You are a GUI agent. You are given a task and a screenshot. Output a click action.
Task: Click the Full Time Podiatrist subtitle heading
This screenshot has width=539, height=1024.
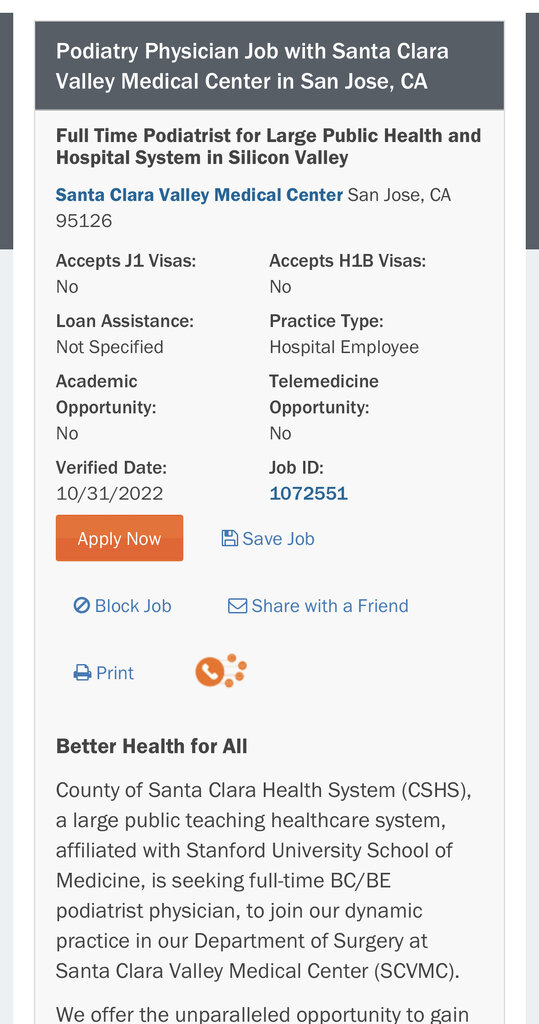tap(269, 146)
